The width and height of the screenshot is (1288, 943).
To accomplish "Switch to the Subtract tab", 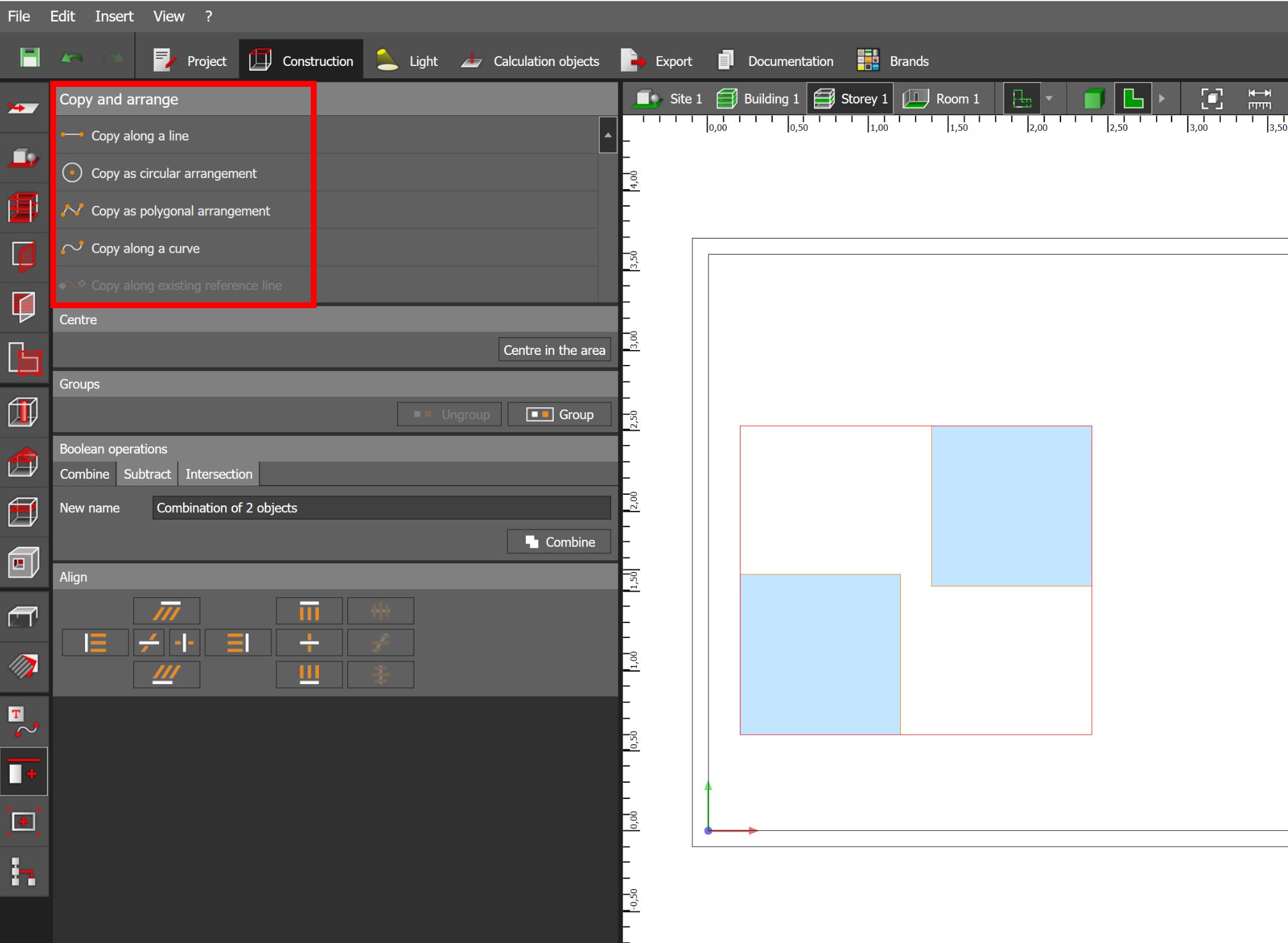I will (x=147, y=474).
